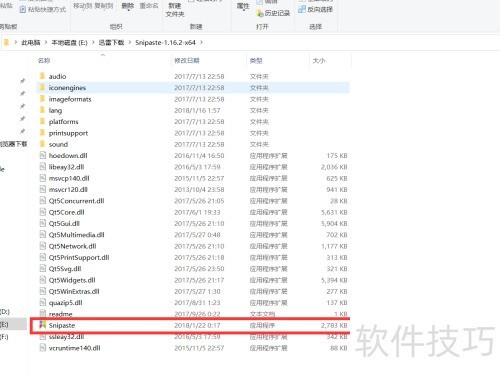Click the Move to (移动到) button
The image size is (500, 378).
82,6
